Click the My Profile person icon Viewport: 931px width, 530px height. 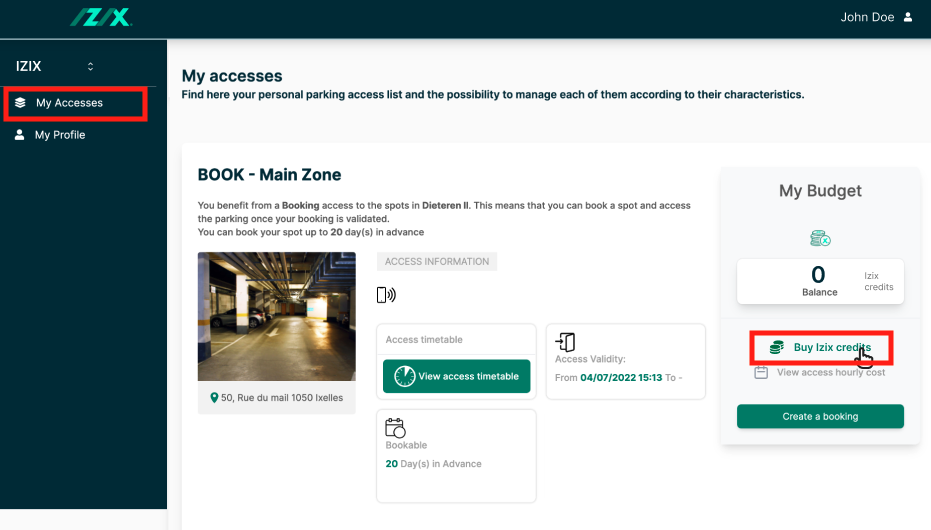tap(19, 135)
